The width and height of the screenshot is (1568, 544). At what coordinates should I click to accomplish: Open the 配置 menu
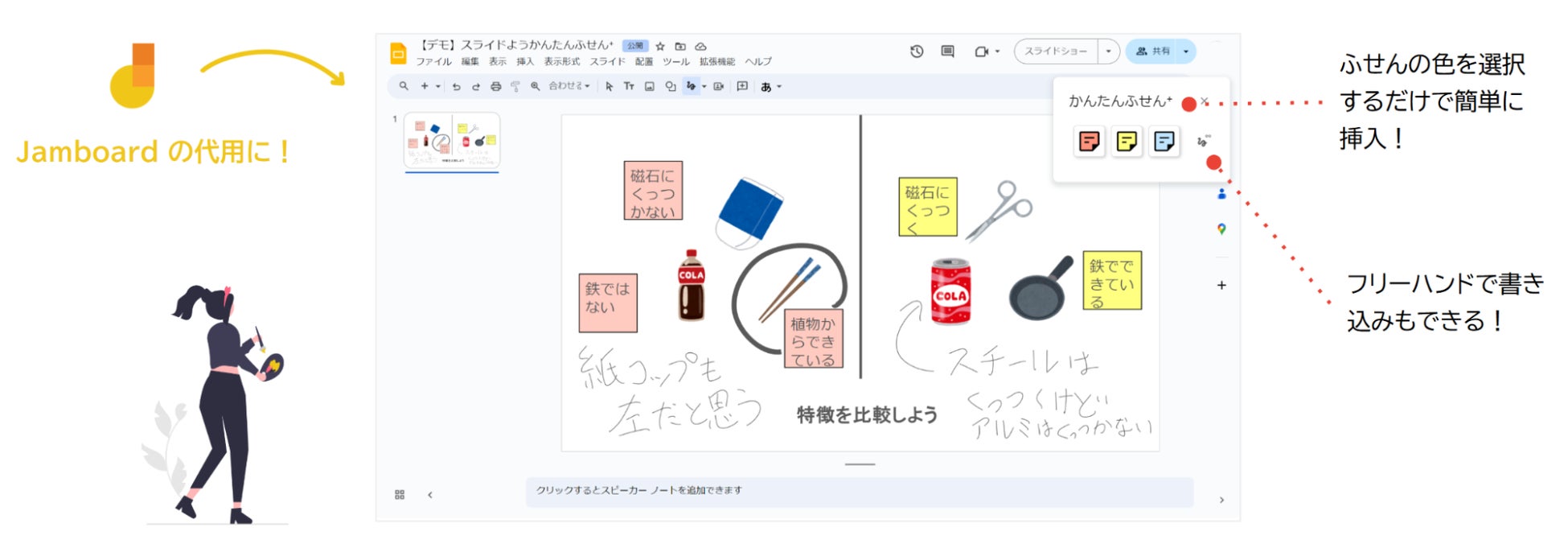click(x=644, y=62)
